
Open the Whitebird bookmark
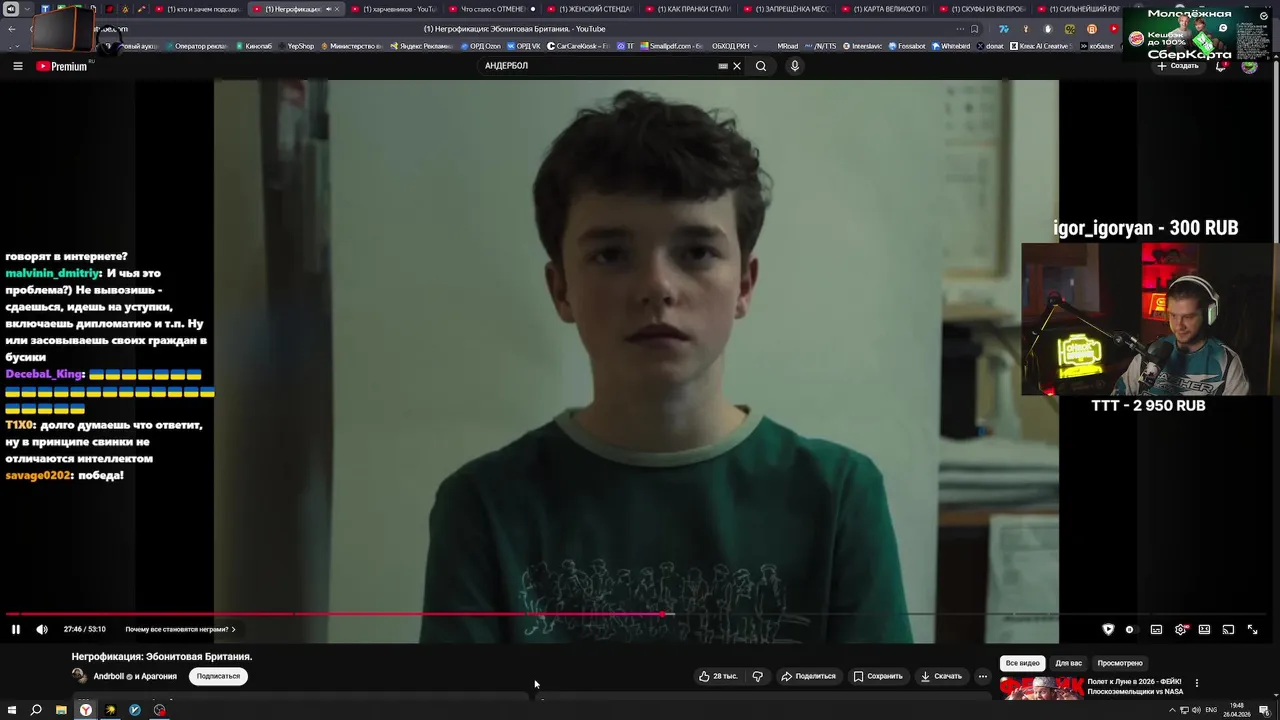pos(951,46)
